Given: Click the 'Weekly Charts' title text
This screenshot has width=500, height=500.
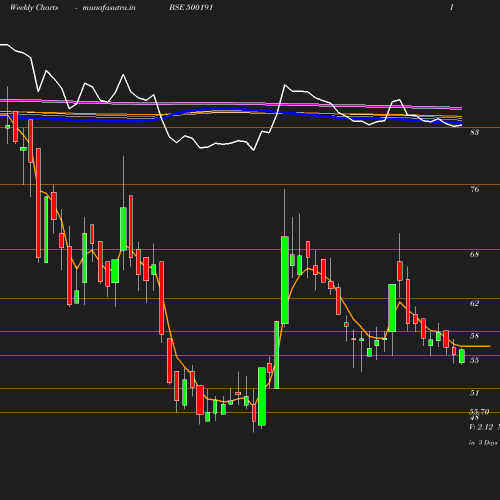Looking at the screenshot, I should (34, 7).
